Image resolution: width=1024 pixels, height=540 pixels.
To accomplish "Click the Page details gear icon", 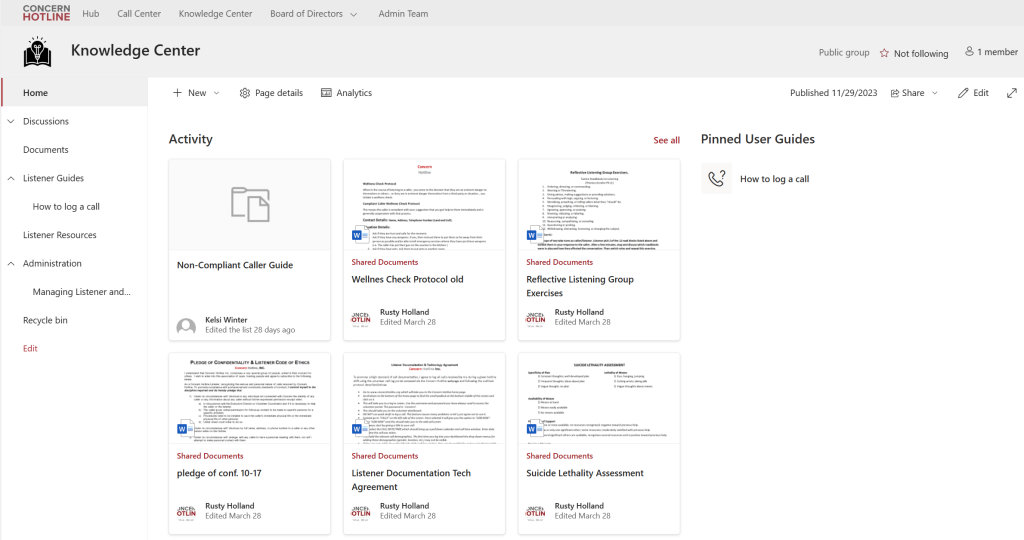I will [x=245, y=93].
